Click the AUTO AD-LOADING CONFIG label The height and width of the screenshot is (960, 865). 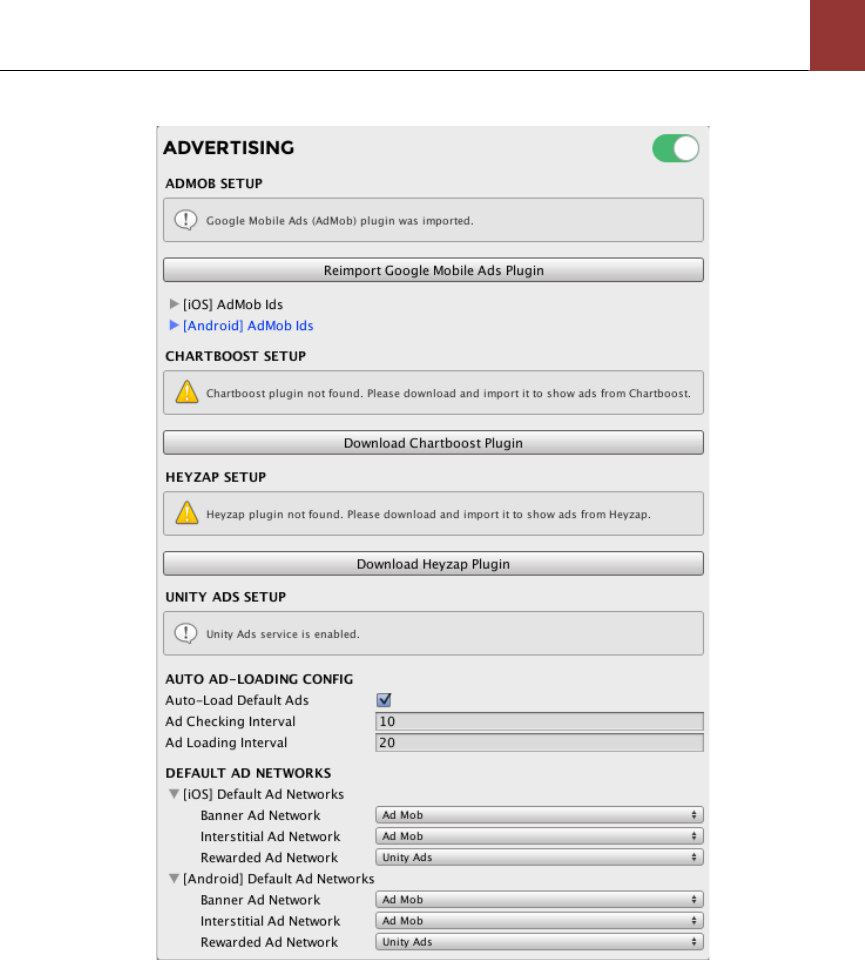pyautogui.click(x=259, y=679)
